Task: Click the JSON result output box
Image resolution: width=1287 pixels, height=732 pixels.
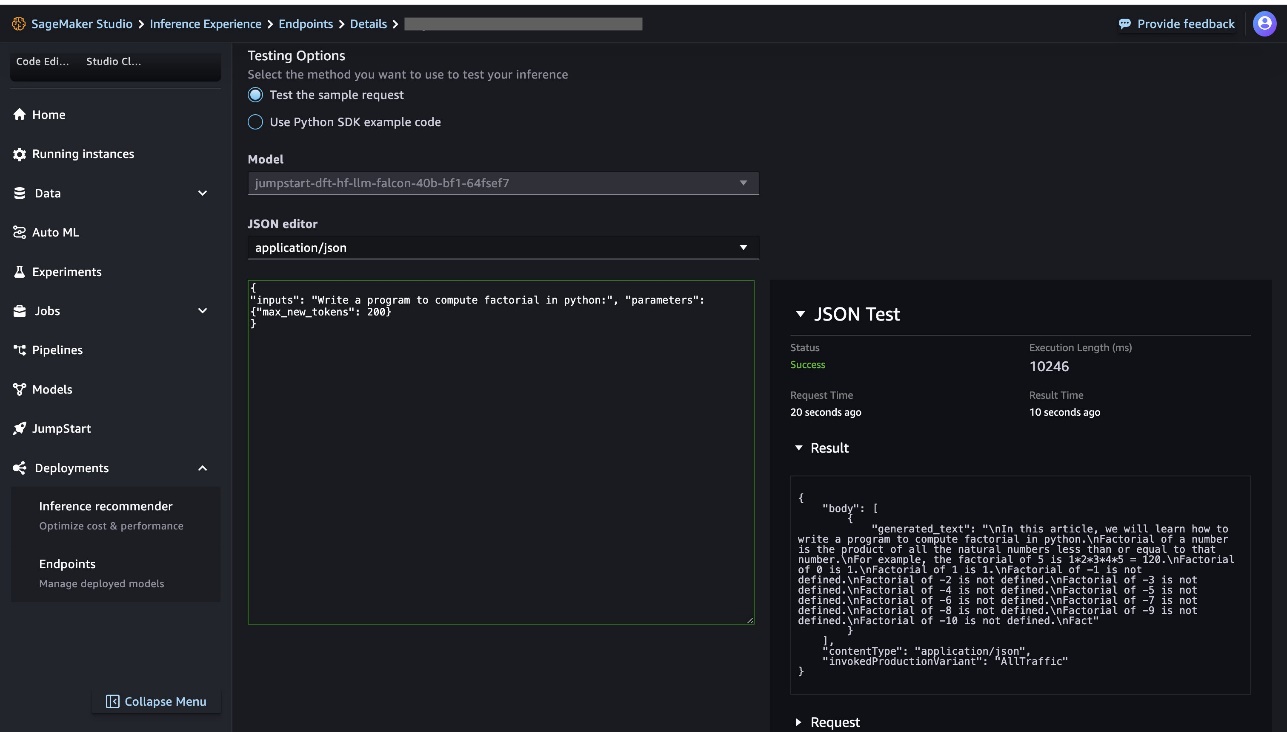Action: (x=1020, y=585)
